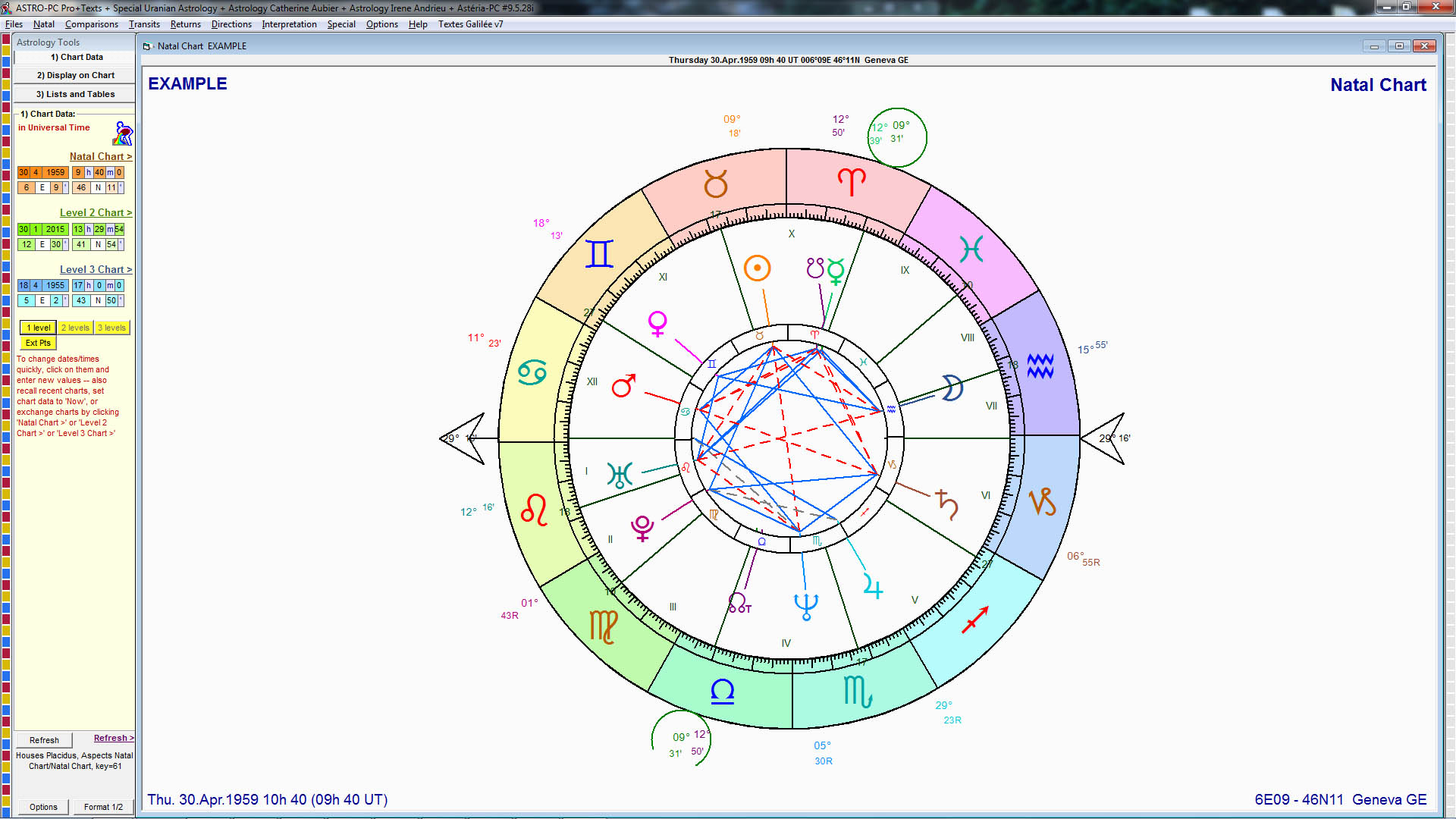Toggle the 2 levels display mode
Image resolution: width=1456 pixels, height=819 pixels.
75,328
